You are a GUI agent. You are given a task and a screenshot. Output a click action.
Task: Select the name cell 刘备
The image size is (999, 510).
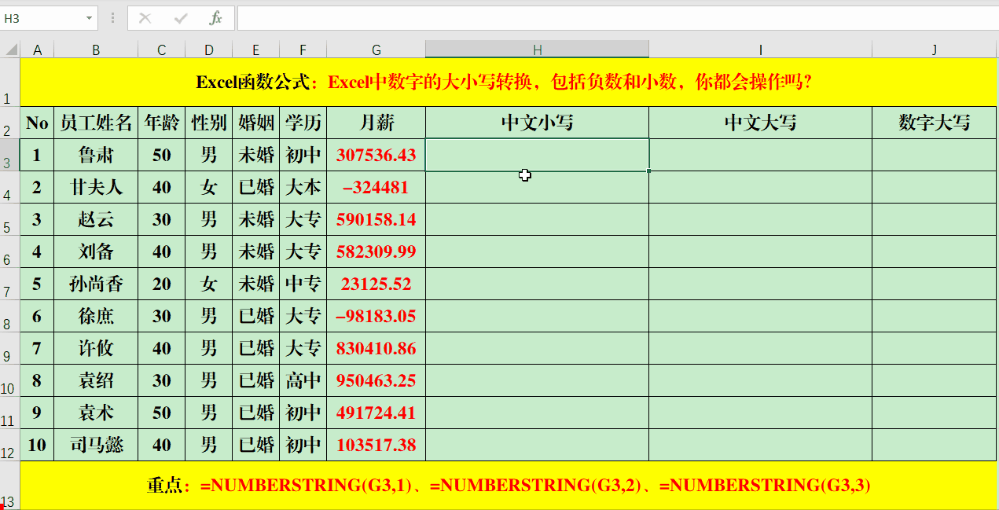coord(96,252)
